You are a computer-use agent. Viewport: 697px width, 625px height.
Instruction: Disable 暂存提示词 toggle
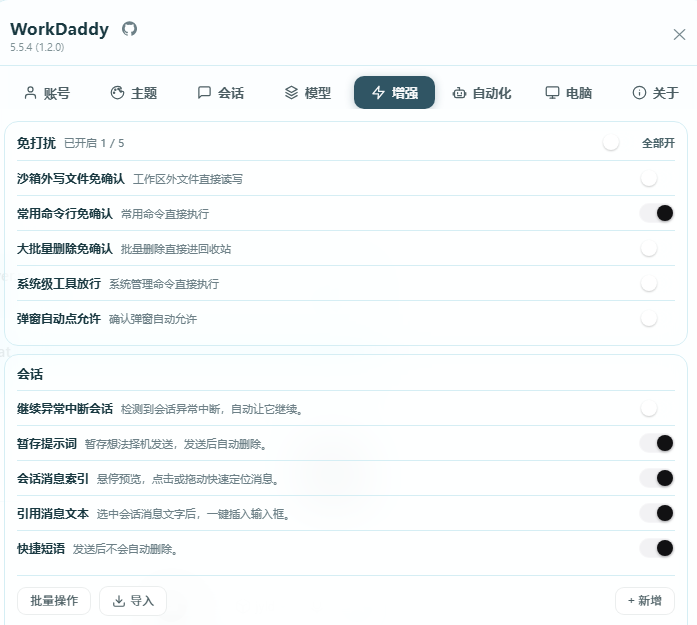point(657,443)
